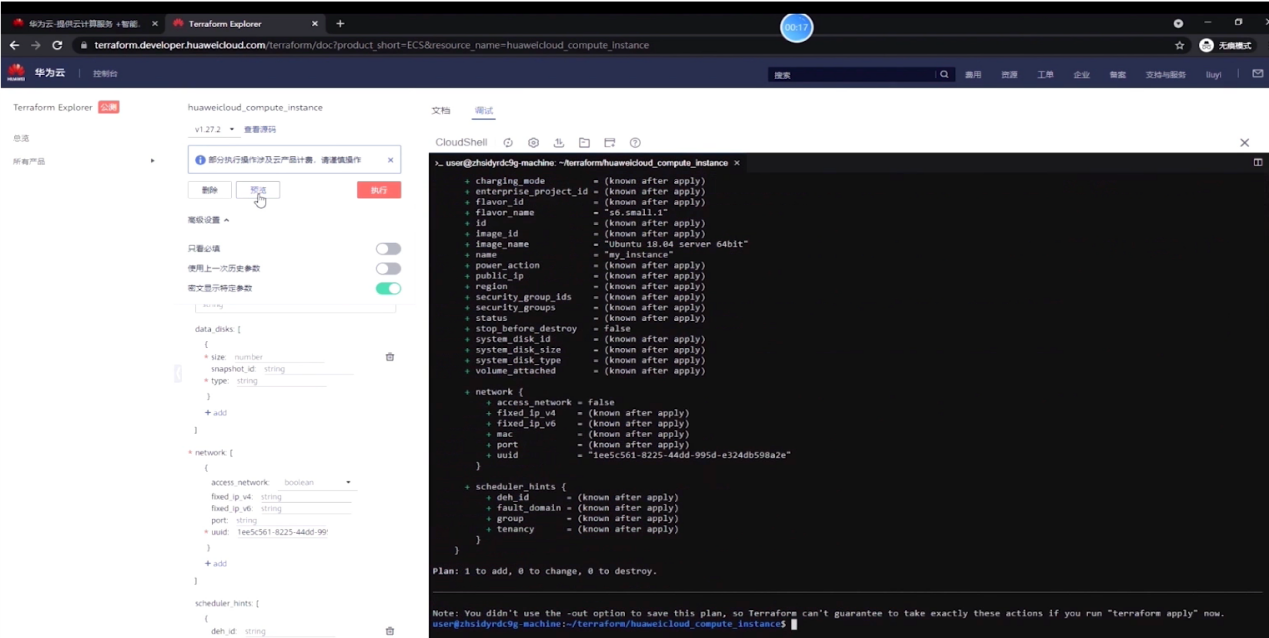Open the mail messages icon
1269x638 pixels.
[1258, 73]
